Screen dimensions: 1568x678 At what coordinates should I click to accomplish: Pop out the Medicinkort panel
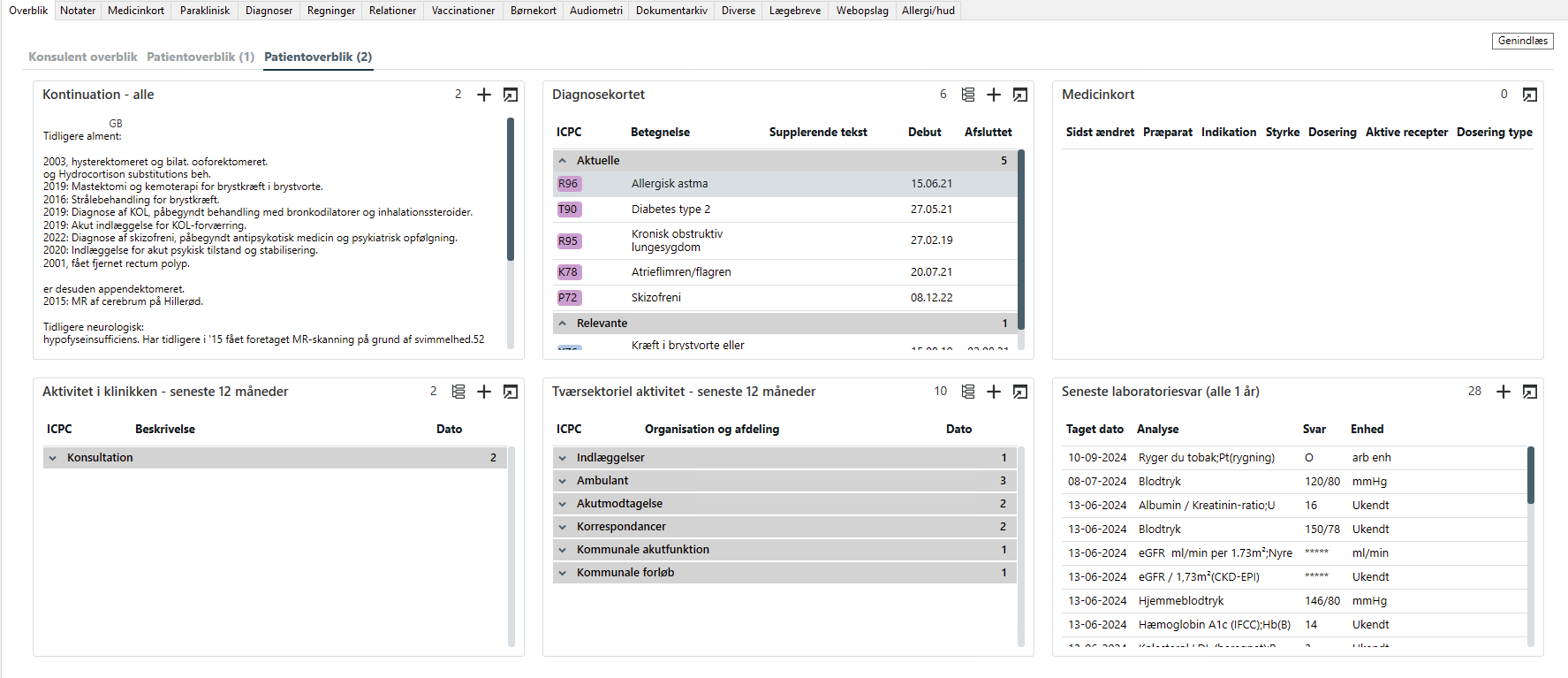[1530, 95]
